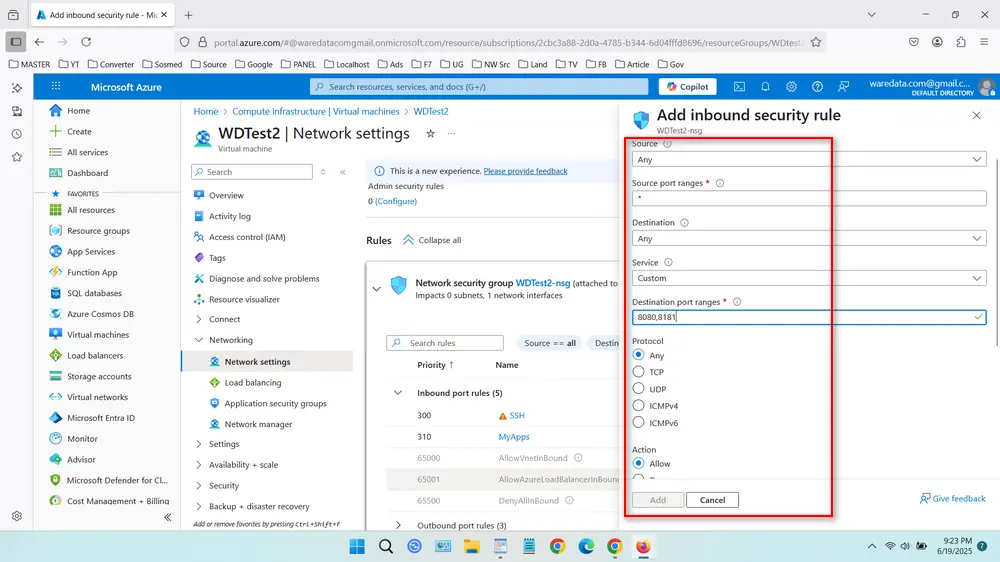Open MyApps rule link
The width and height of the screenshot is (1000, 562).
coord(514,437)
